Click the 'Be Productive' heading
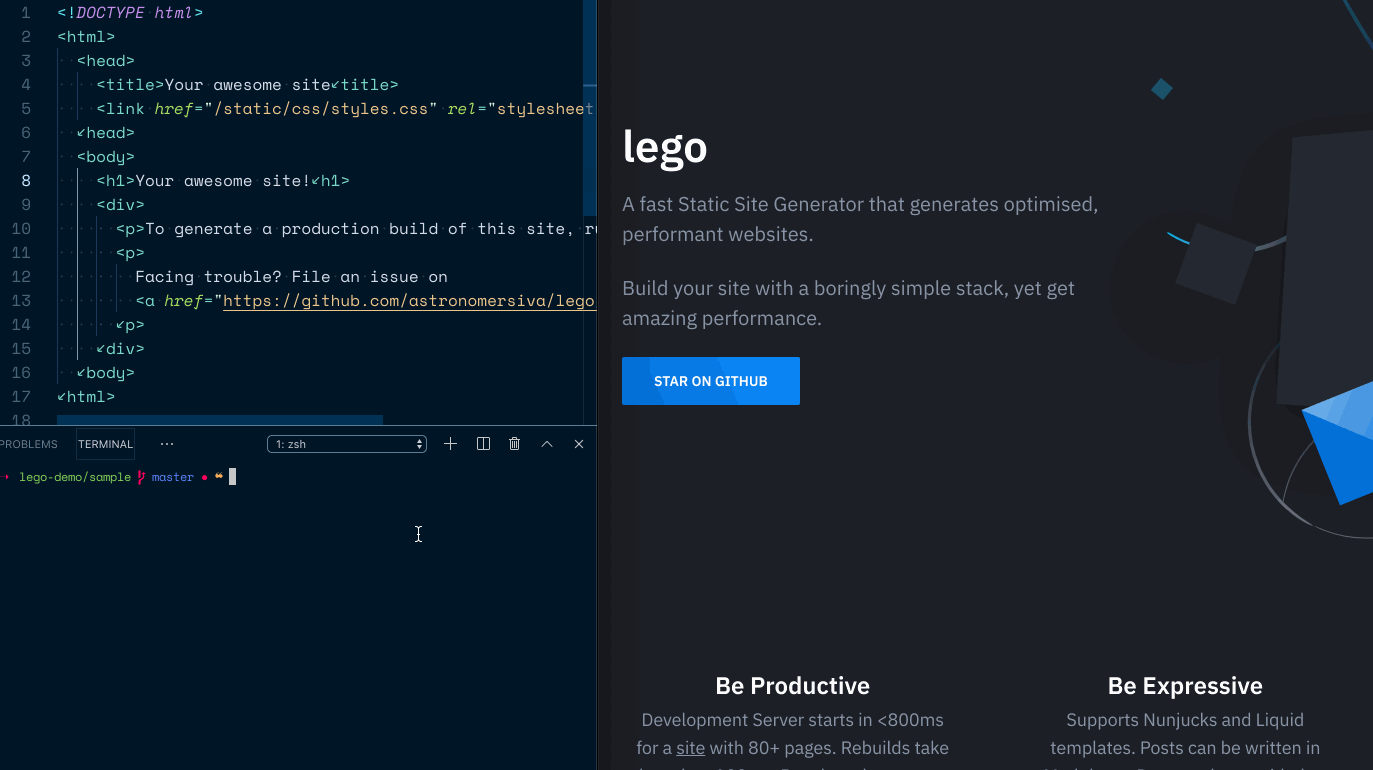 (792, 686)
